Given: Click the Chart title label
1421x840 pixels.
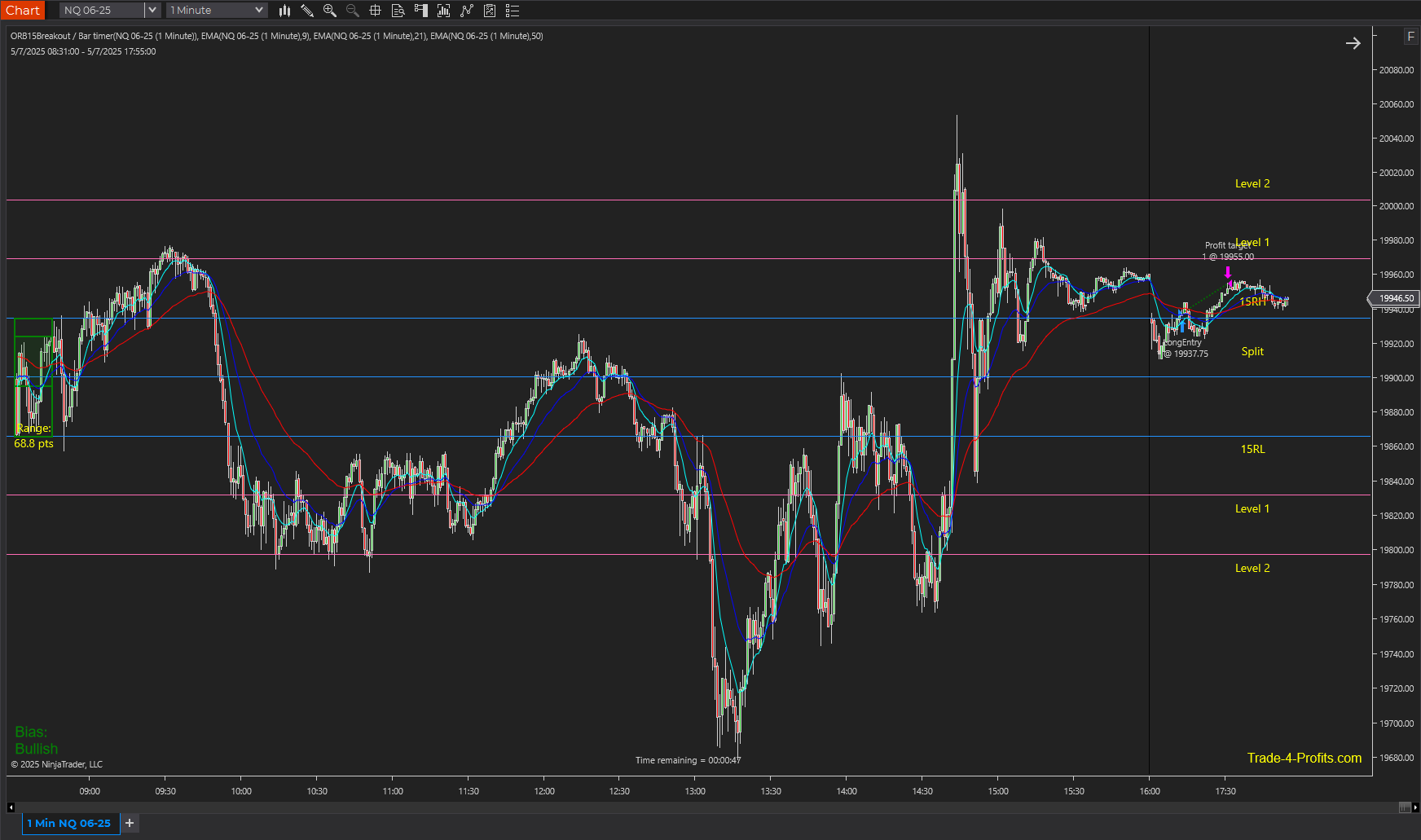Looking at the screenshot, I should pos(23,11).
